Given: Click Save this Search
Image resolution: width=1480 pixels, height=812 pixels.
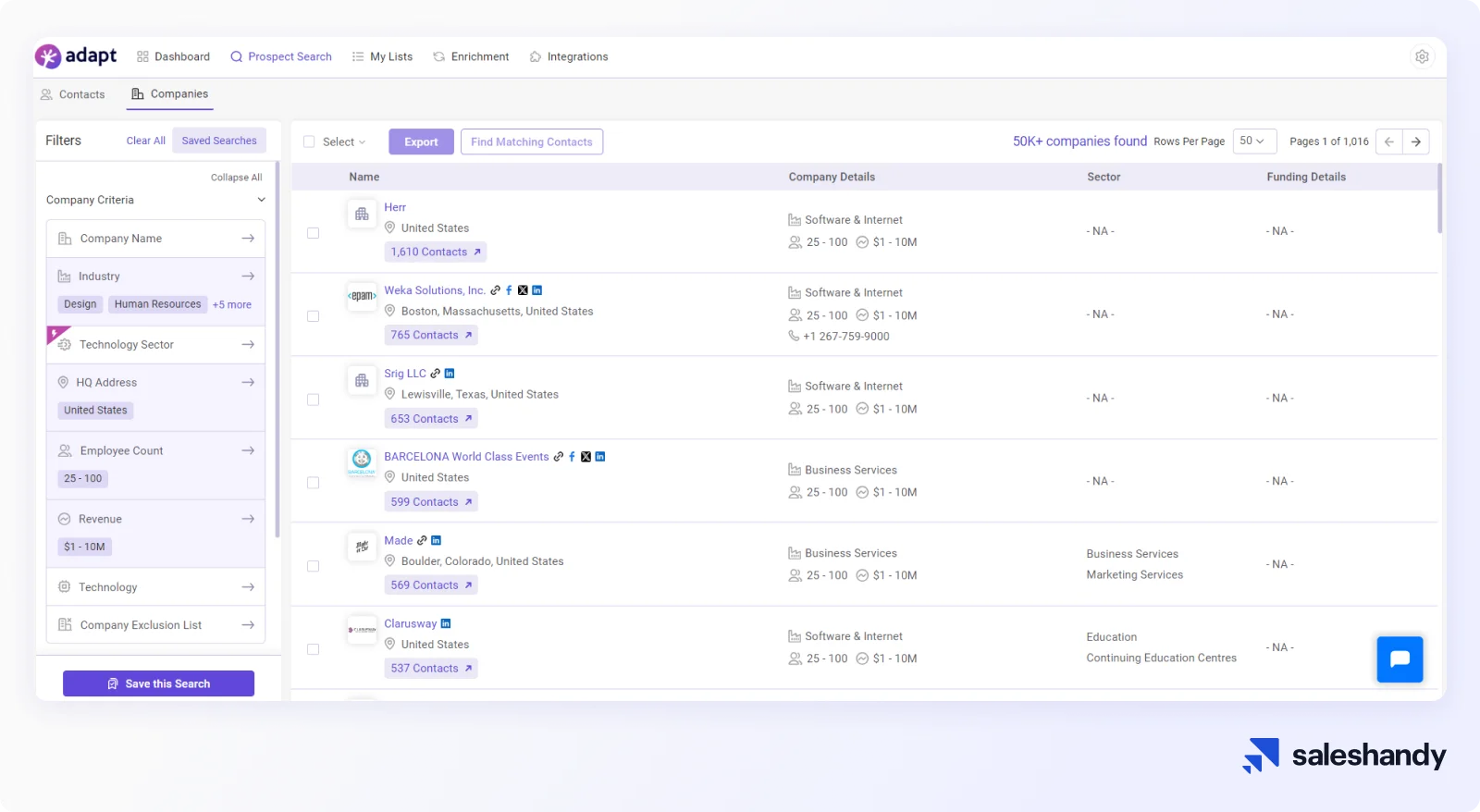Looking at the screenshot, I should (158, 683).
